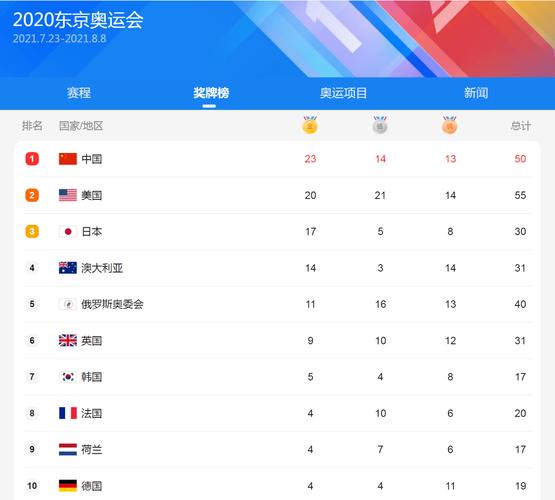Click the bronze medal column icon
The width and height of the screenshot is (555, 500).
click(x=450, y=125)
